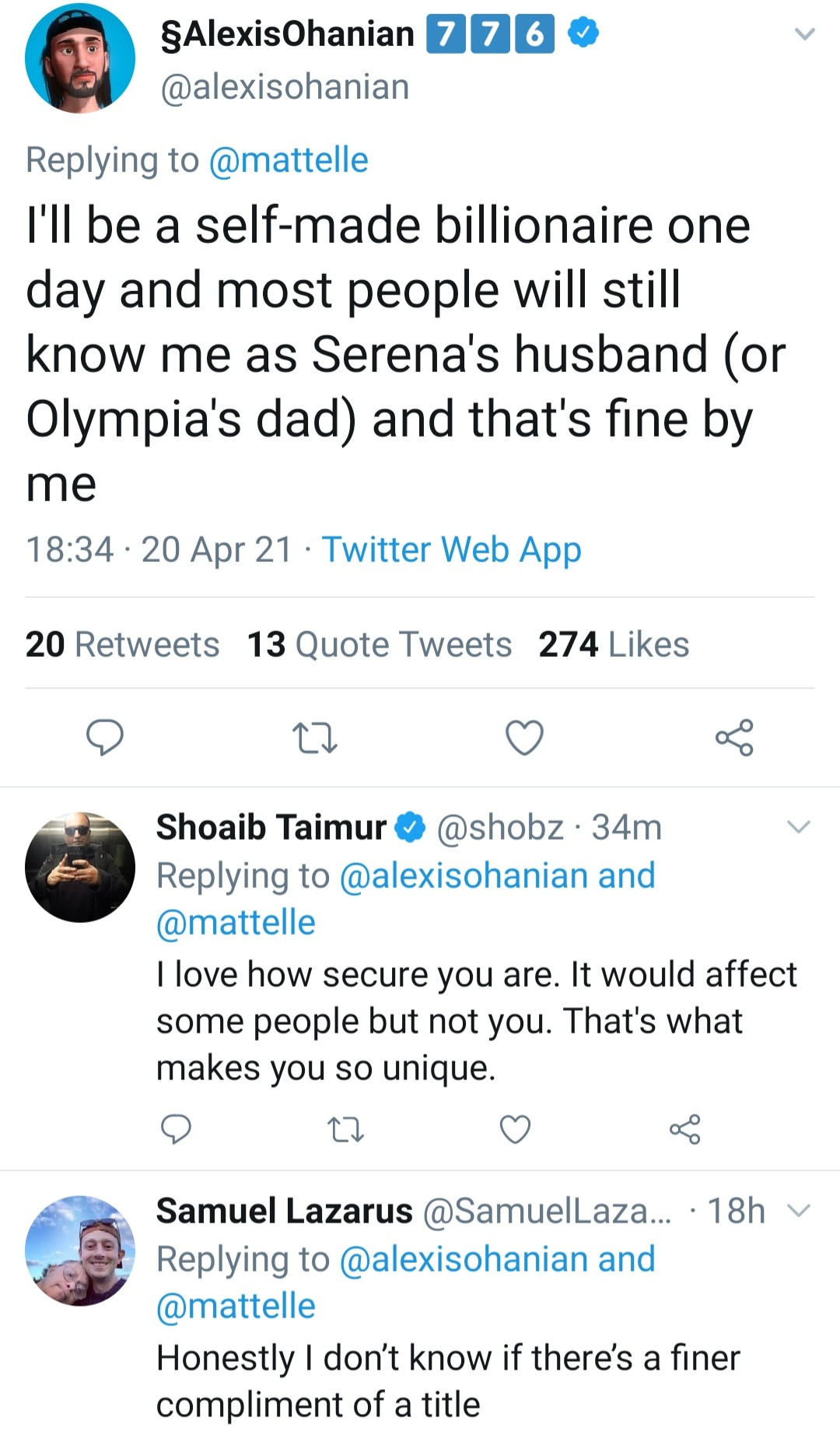Share Shoaib Taimur's reply
This screenshot has height=1442, width=840.
point(684,1129)
